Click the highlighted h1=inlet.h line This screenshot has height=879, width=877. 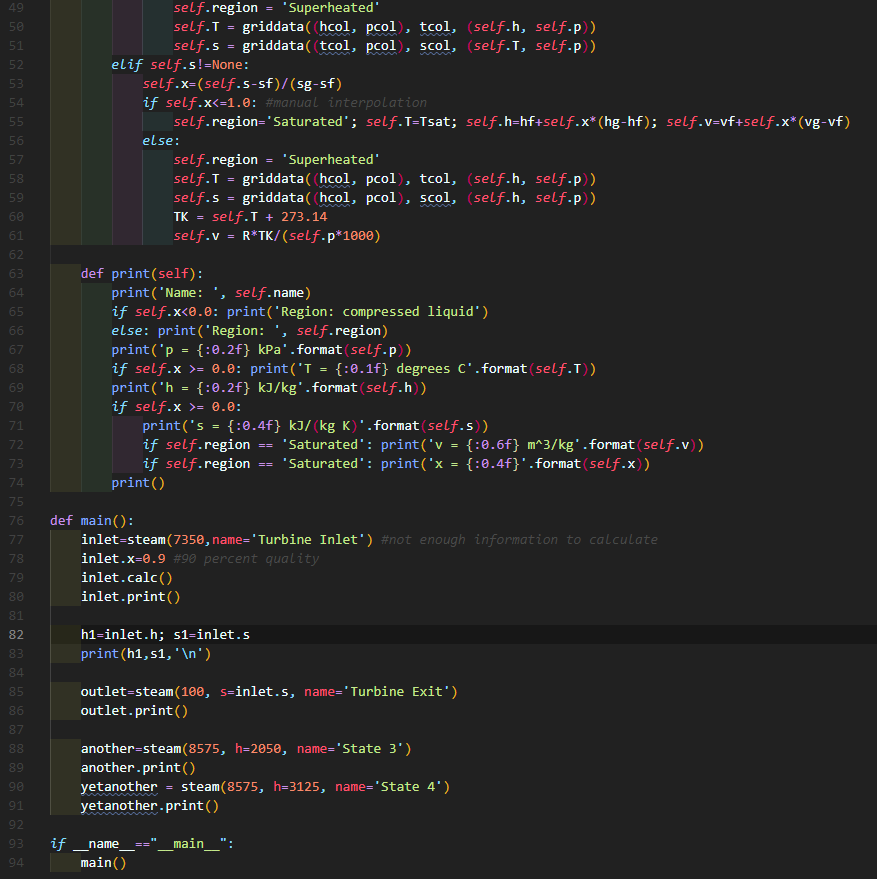[x=120, y=634]
